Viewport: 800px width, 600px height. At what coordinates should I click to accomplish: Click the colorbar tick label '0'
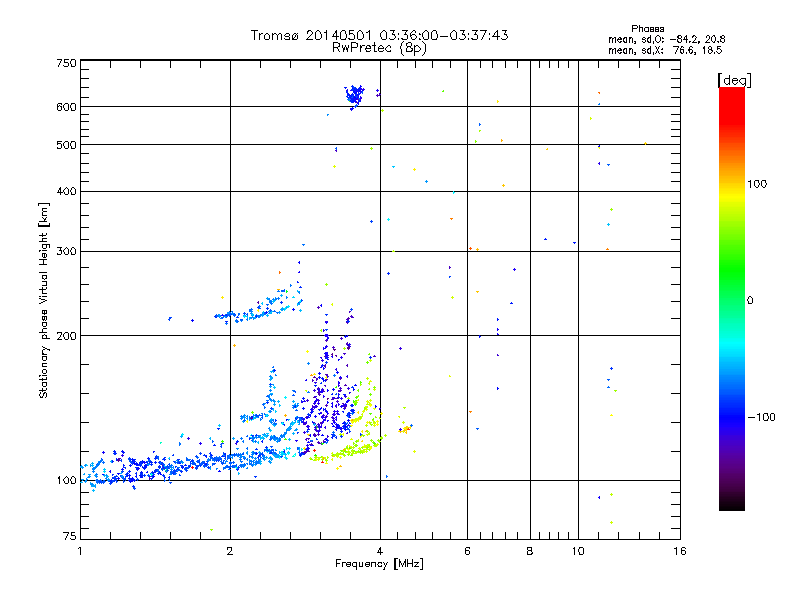tap(750, 301)
